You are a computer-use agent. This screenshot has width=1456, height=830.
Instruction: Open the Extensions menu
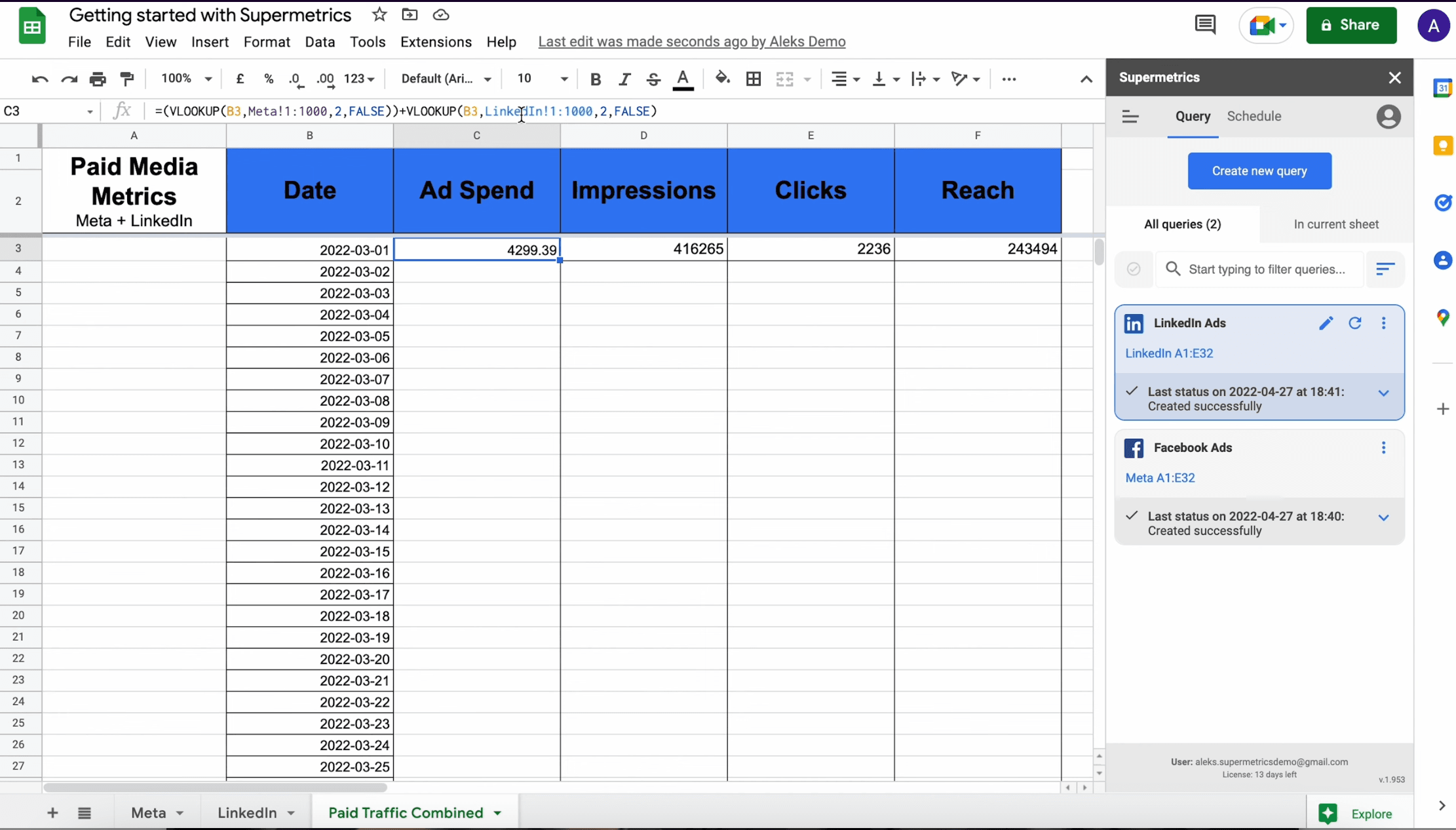[436, 42]
